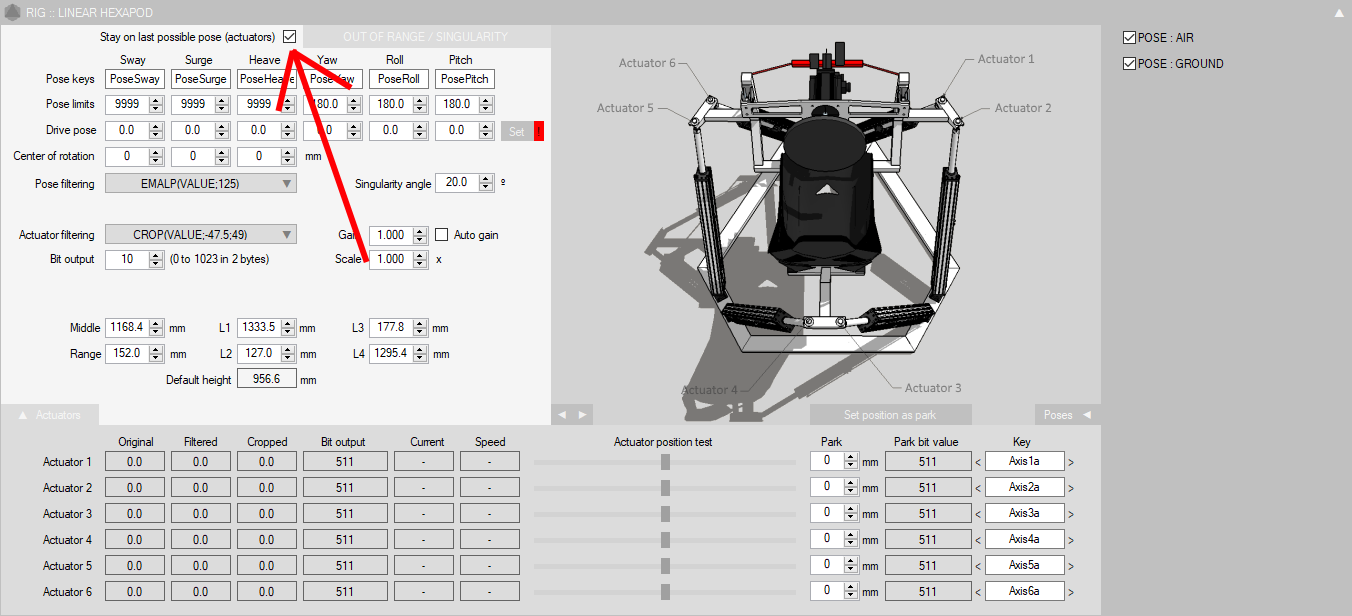Collapse the rig panel with the top-right arrow

pos(1339,13)
